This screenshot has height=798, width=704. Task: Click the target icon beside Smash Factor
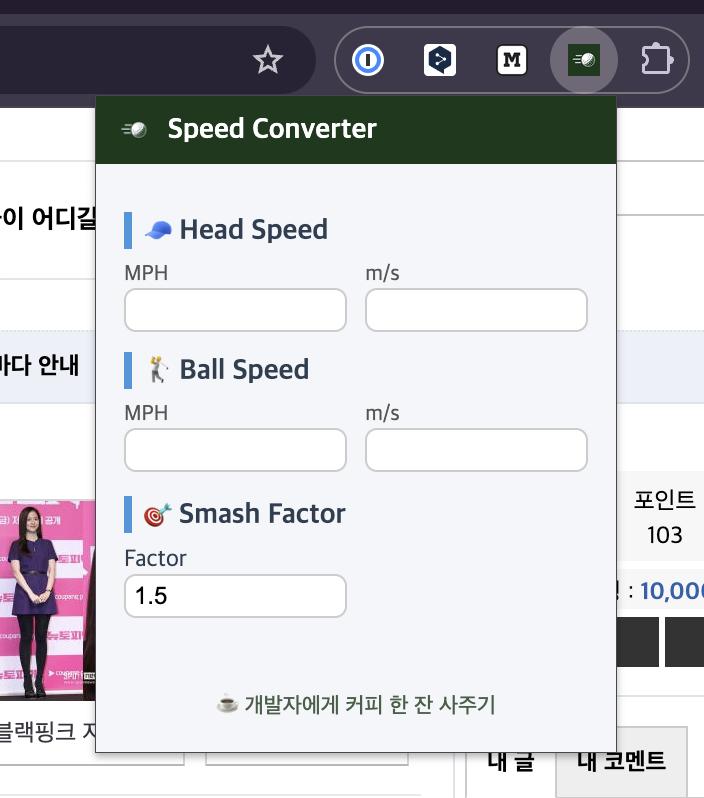[157, 514]
